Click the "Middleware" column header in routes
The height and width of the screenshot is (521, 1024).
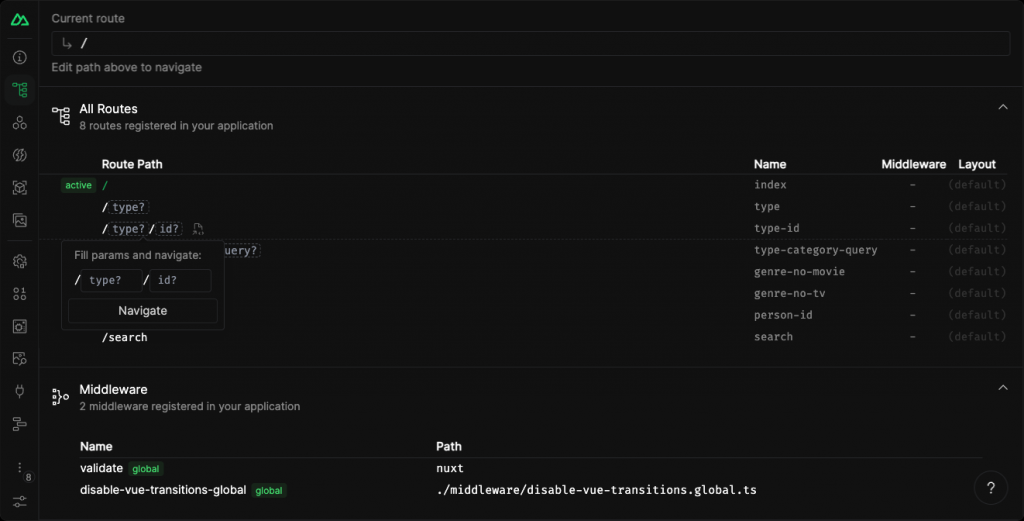pyautogui.click(x=914, y=165)
